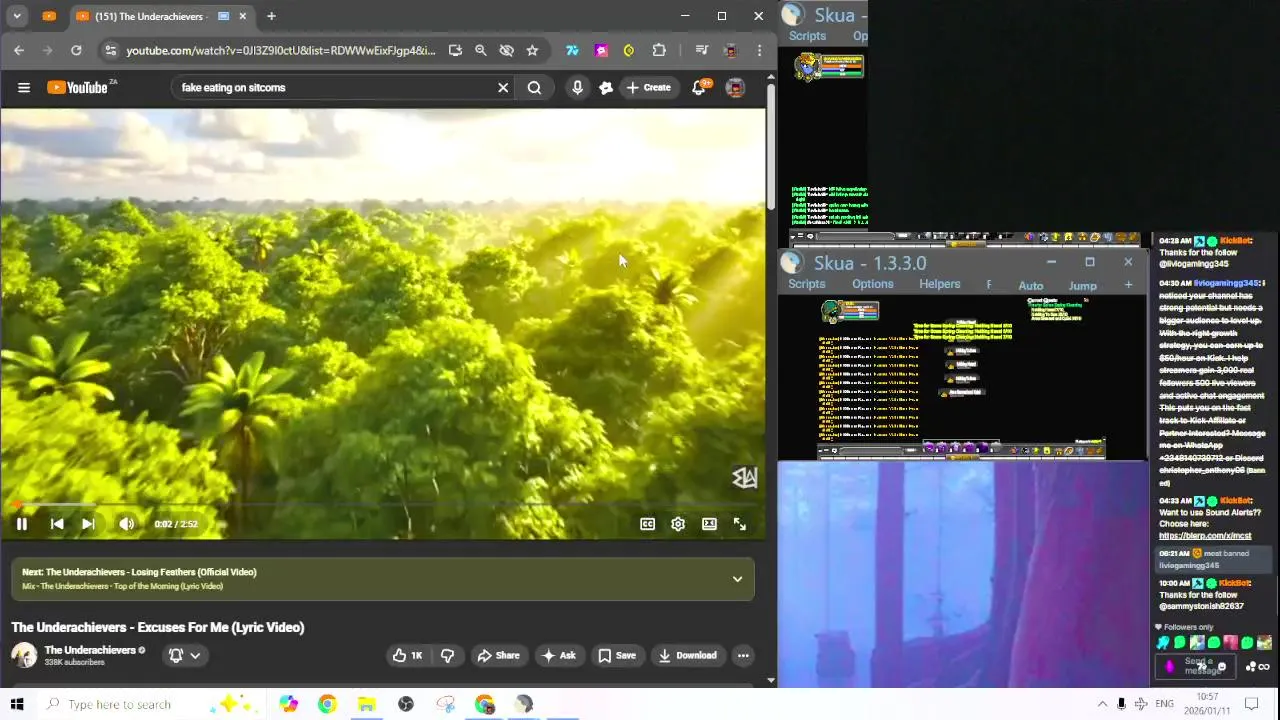The width and height of the screenshot is (1280, 720).
Task: Download the video
Action: tap(687, 656)
